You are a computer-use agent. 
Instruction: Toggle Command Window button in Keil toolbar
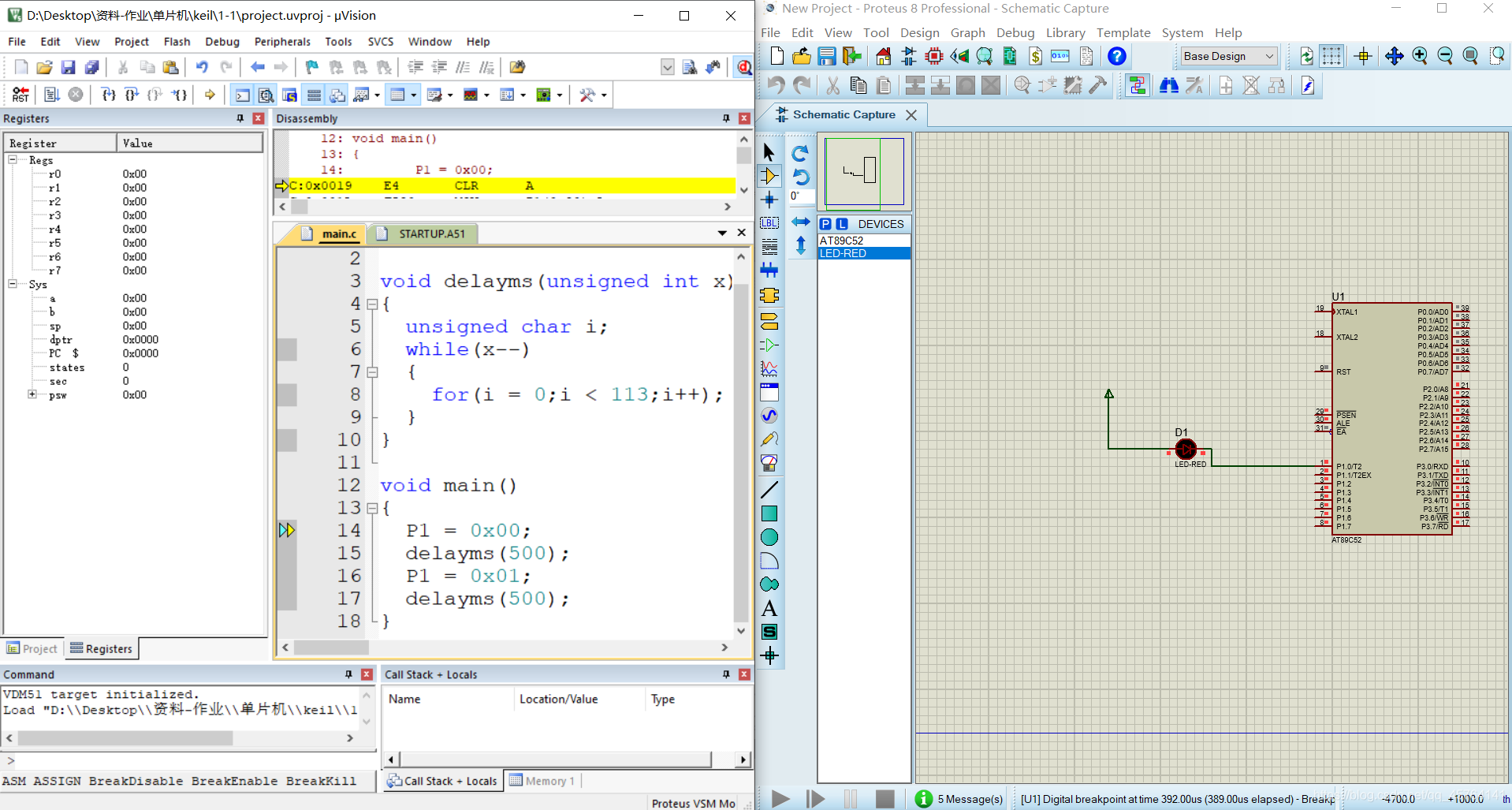[x=243, y=95]
